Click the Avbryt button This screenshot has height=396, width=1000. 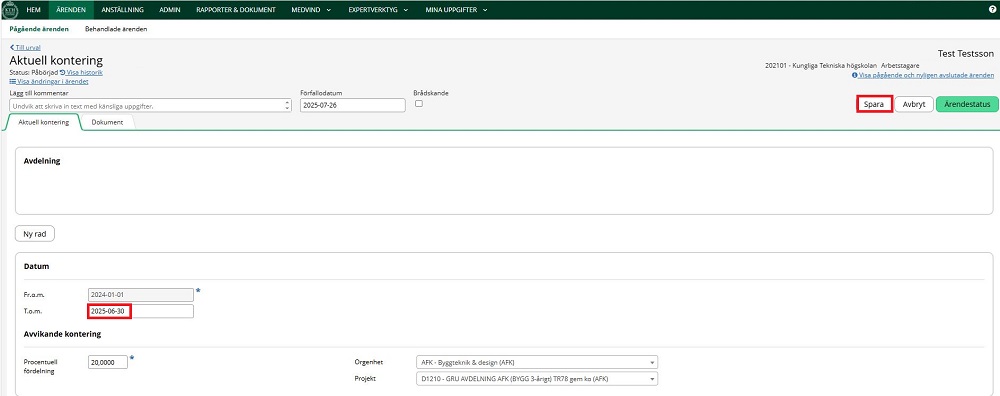[x=913, y=105]
